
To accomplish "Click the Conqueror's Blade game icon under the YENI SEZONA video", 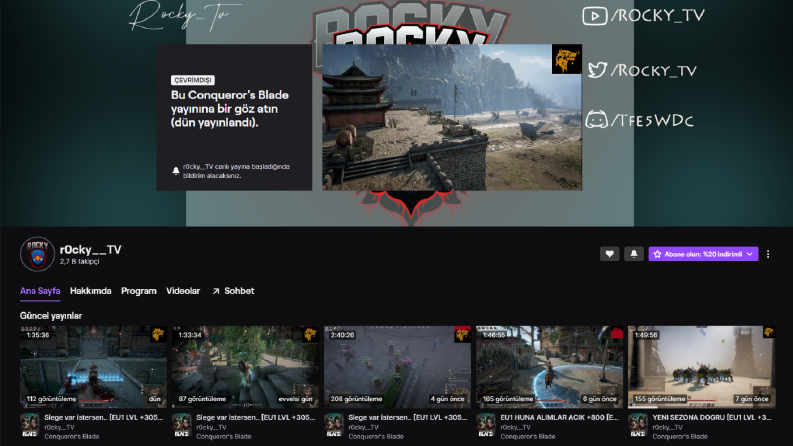I will (x=638, y=425).
